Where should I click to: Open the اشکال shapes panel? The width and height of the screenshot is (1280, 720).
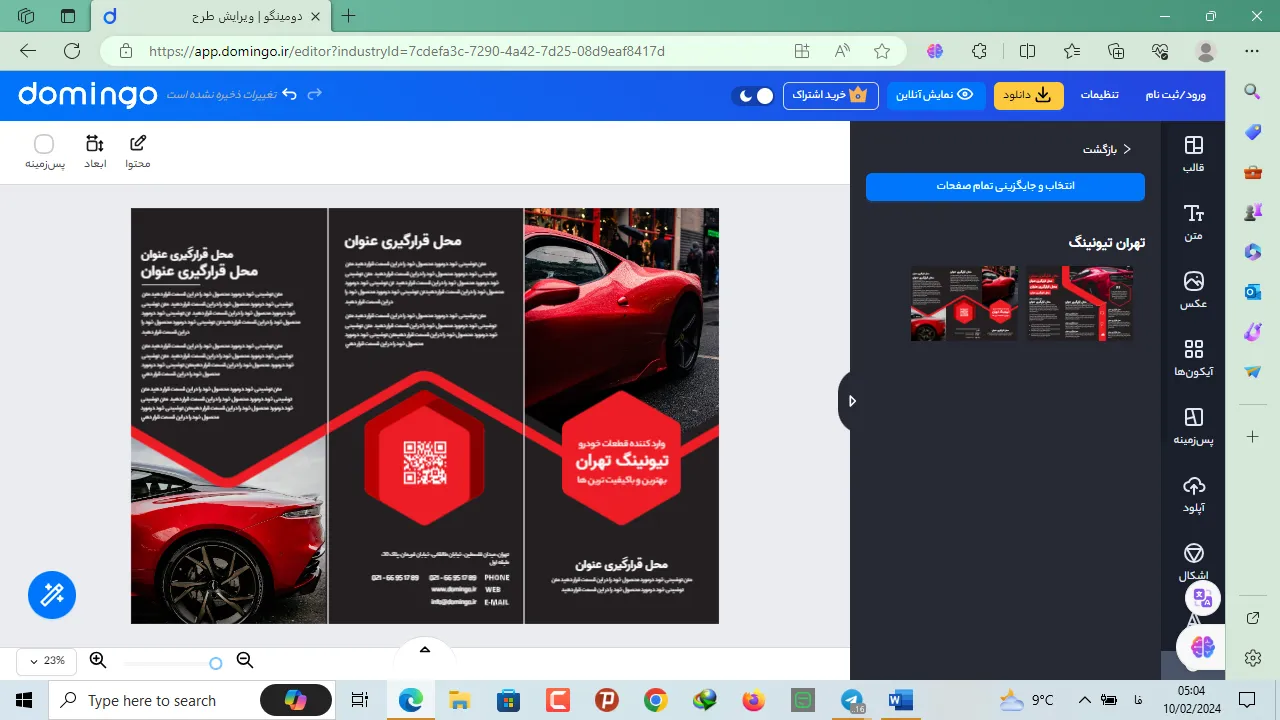(x=1193, y=562)
